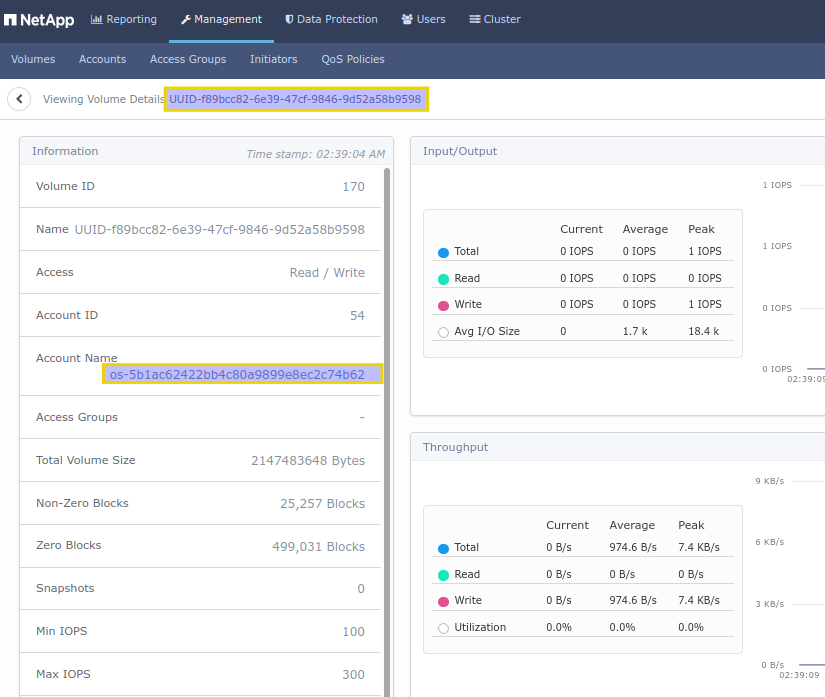The width and height of the screenshot is (825, 697).
Task: Click the volume UUID link in the breadcrumb
Action: pyautogui.click(x=296, y=99)
